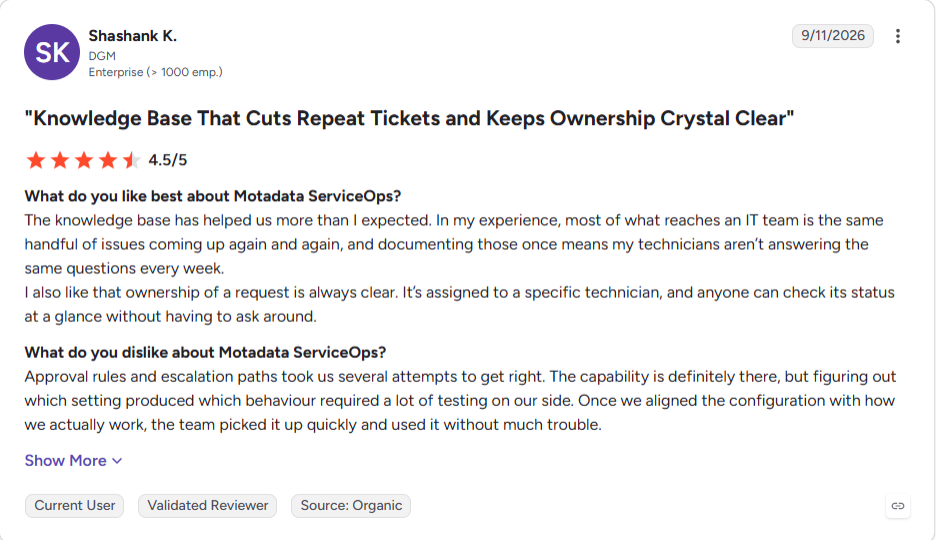Select the Validated Reviewer tag
The height and width of the screenshot is (540, 936).
tap(208, 506)
